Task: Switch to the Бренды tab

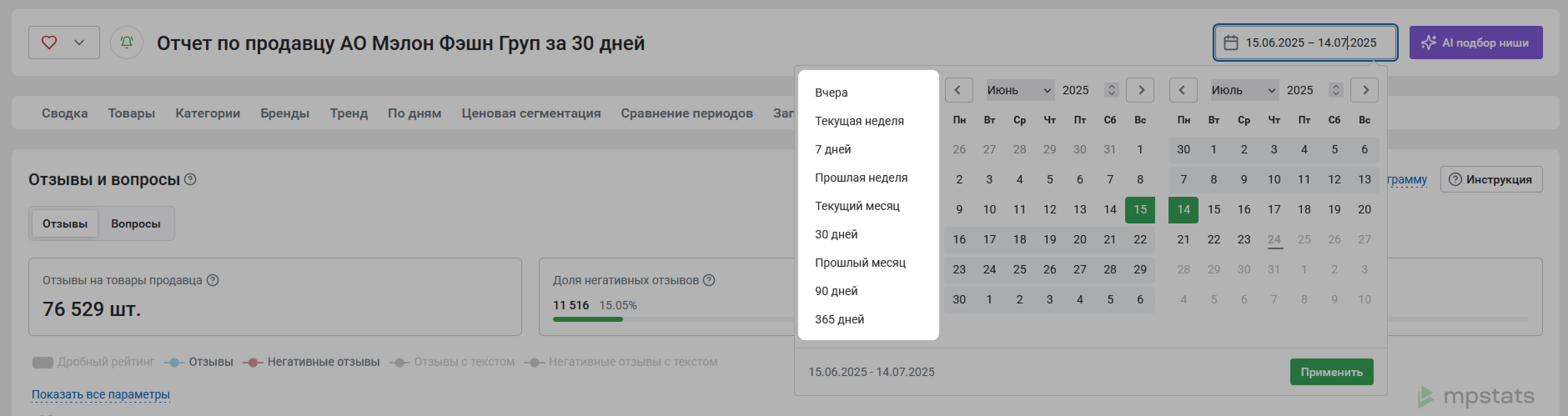Action: [x=285, y=113]
